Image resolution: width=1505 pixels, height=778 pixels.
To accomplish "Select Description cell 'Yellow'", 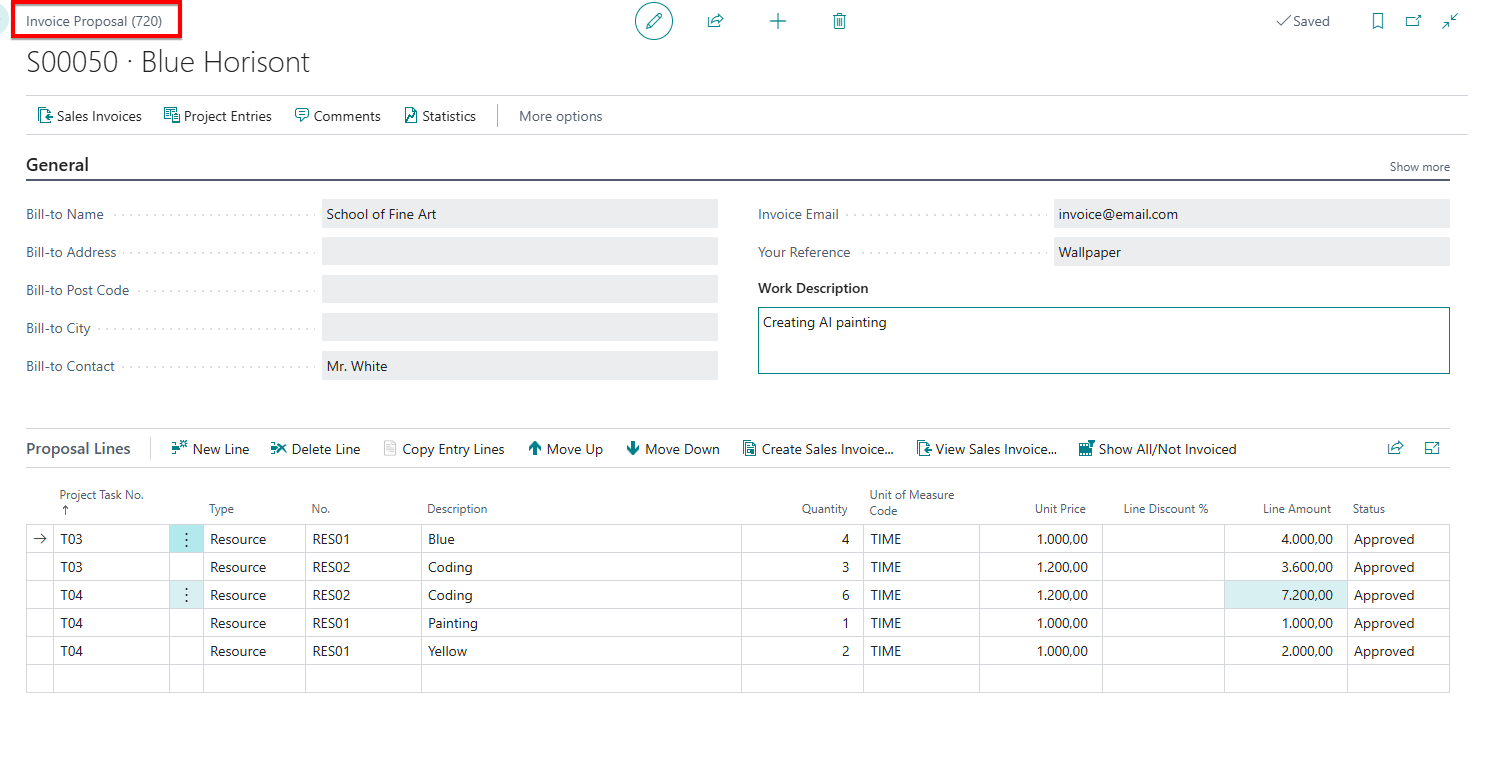I will pyautogui.click(x=581, y=651).
